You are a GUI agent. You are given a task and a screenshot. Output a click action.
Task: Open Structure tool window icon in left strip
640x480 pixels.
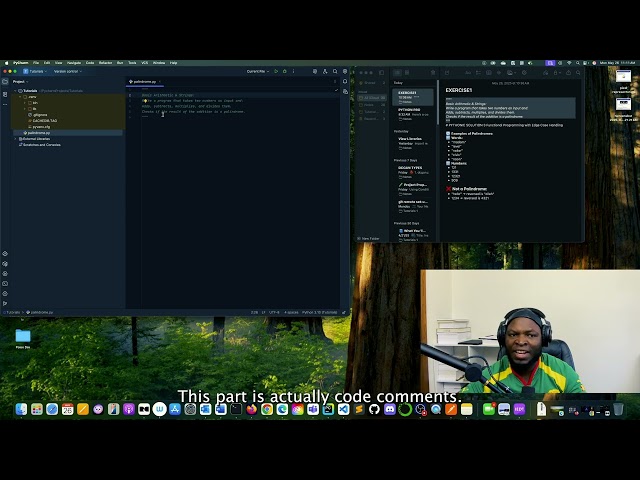[x=5, y=94]
